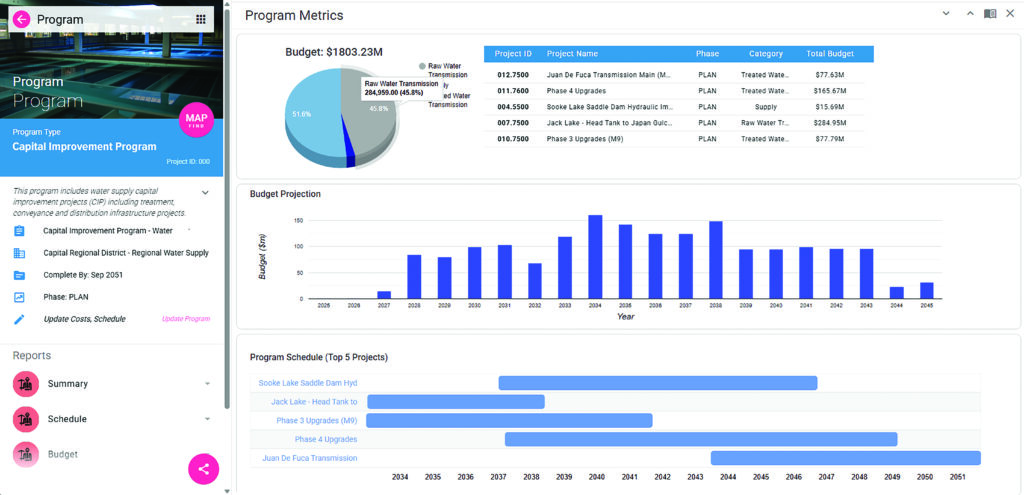The image size is (1024, 495).
Task: Select project ID 012.7500 row
Action: (x=673, y=75)
